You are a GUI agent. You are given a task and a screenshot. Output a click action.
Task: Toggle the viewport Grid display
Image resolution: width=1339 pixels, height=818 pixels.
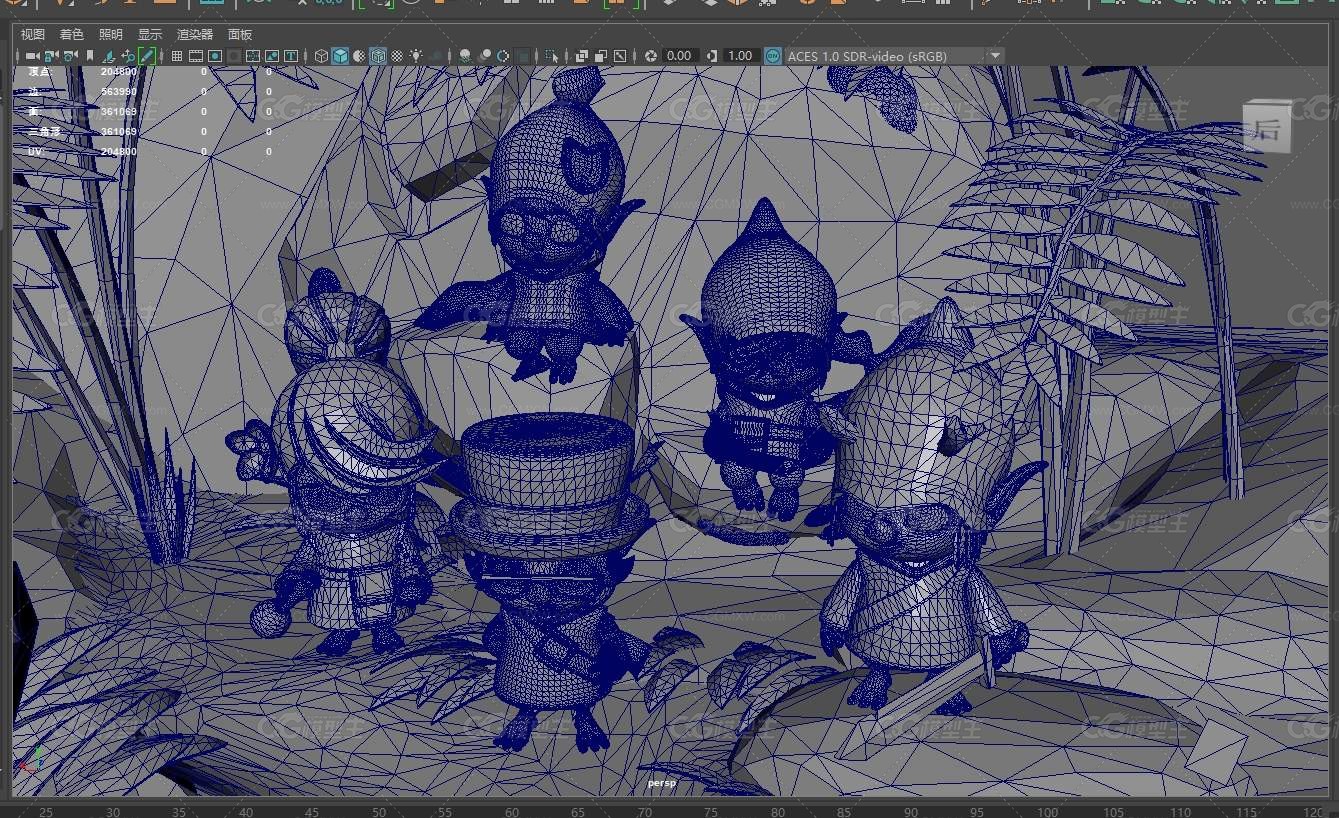pos(176,56)
